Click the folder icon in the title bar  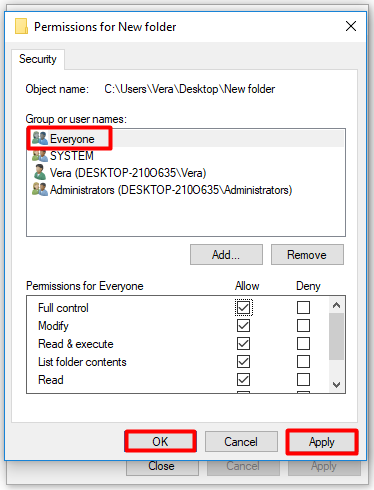(21, 26)
